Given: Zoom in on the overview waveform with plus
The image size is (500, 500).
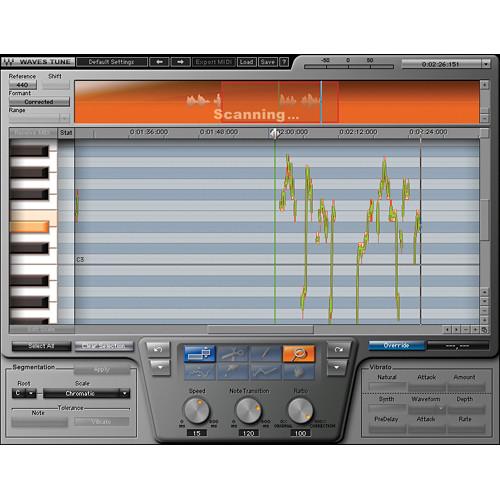Looking at the screenshot, I should (x=485, y=85).
